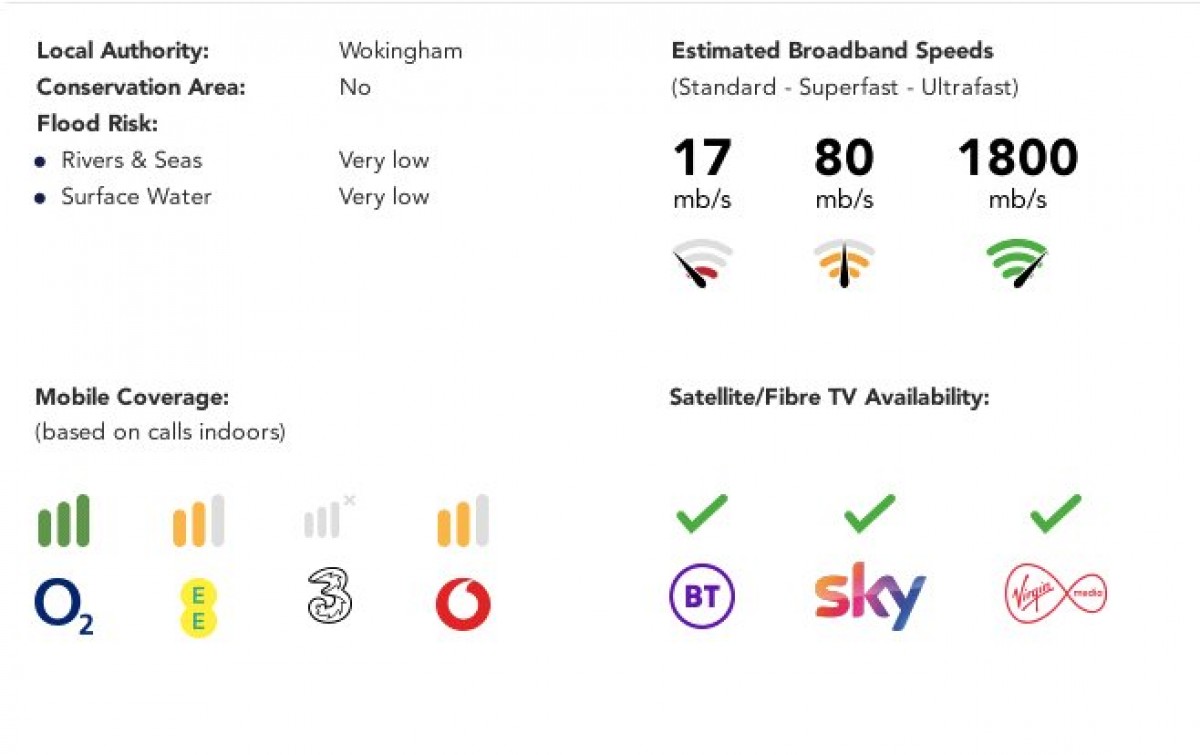Click the 1800 mb/s ultrafast speed value
The width and height of the screenshot is (1200, 755).
click(x=1018, y=172)
